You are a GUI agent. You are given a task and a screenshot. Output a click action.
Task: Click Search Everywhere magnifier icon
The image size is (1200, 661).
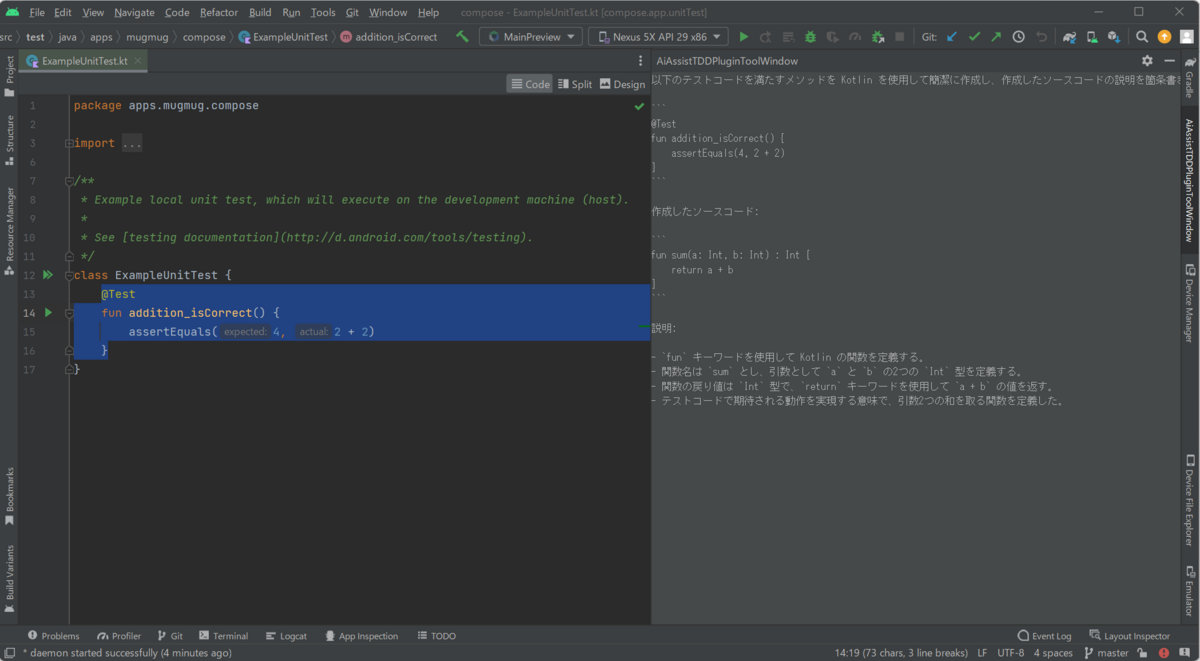(x=1142, y=37)
